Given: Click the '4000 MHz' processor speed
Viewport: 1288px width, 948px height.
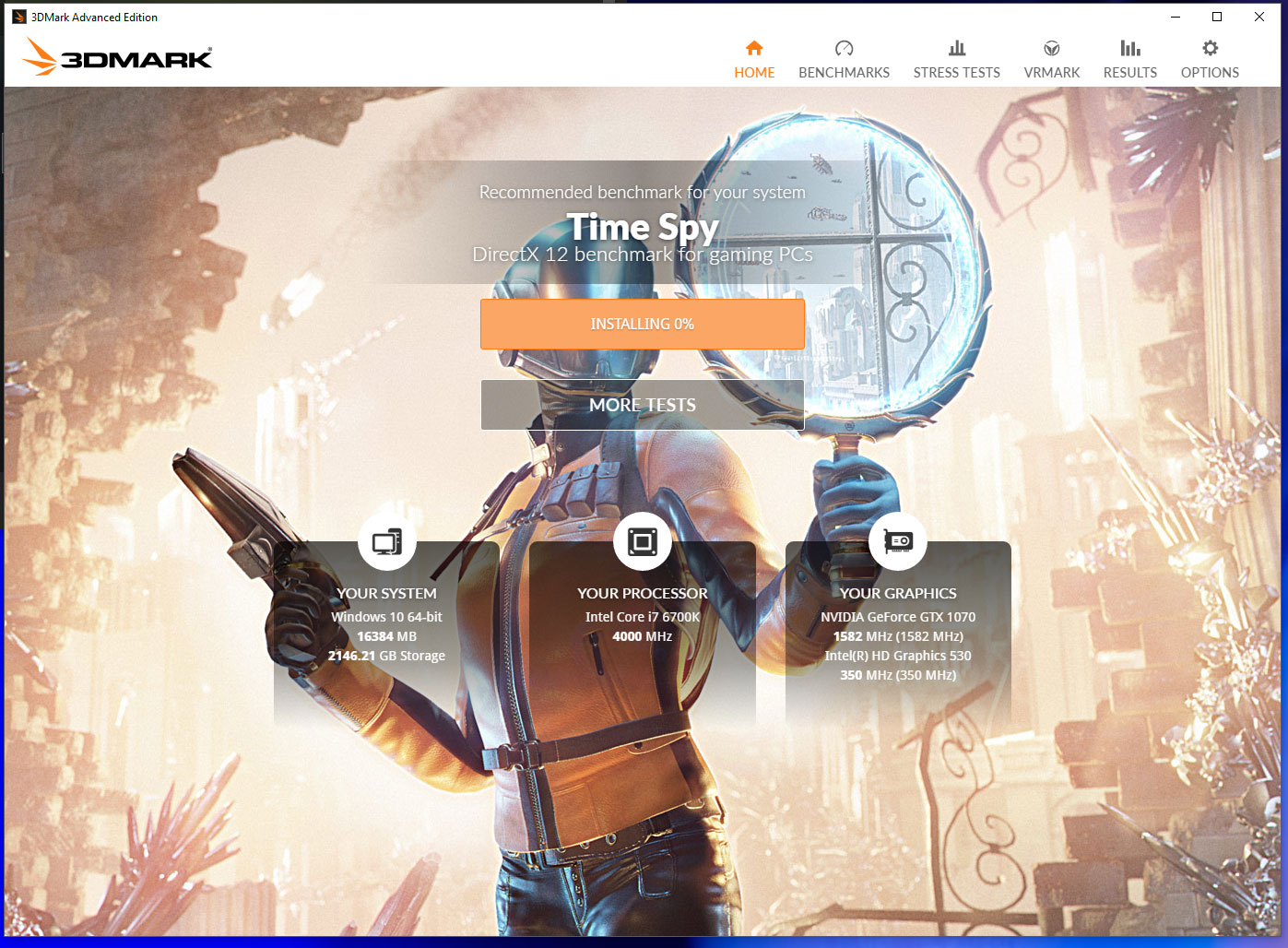Looking at the screenshot, I should [643, 636].
